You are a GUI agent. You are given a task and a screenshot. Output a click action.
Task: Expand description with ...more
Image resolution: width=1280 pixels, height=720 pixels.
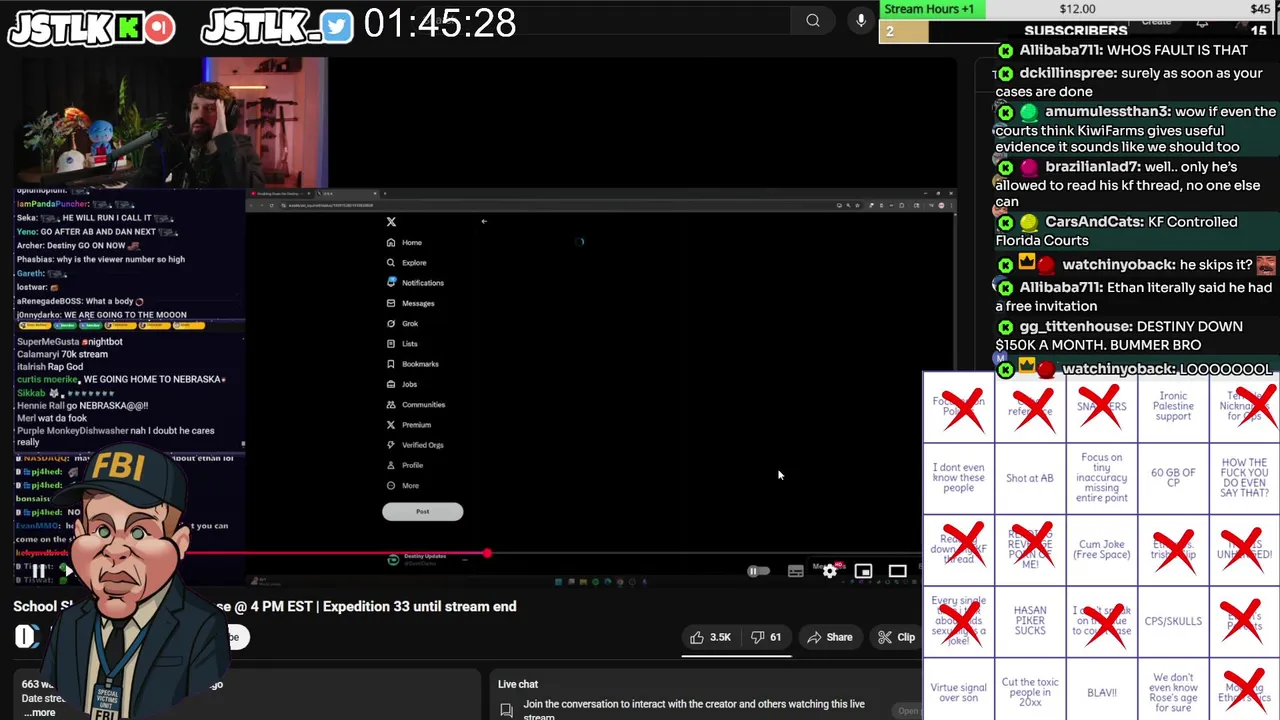coord(40,712)
